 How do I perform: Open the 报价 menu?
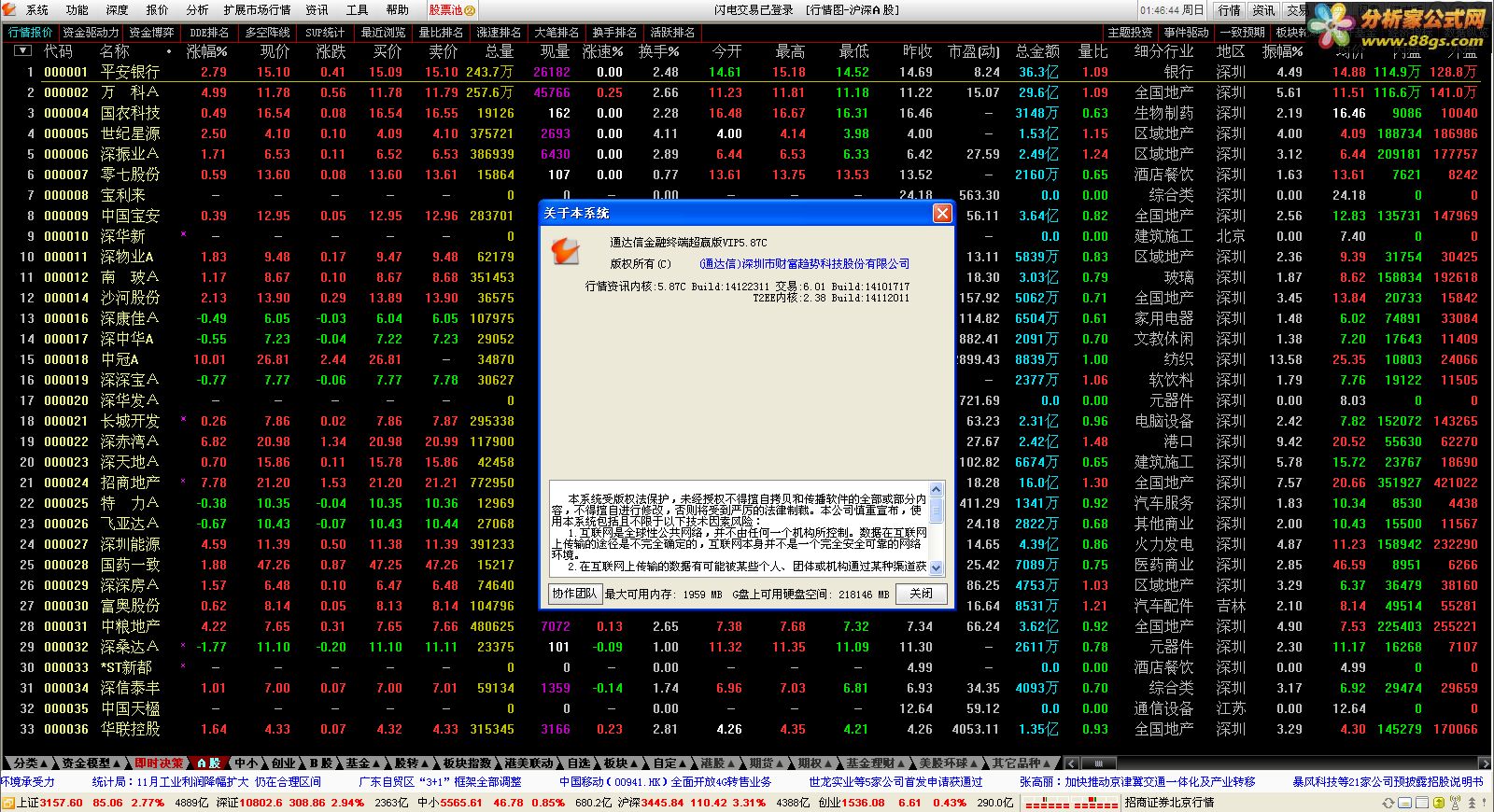tap(158, 10)
